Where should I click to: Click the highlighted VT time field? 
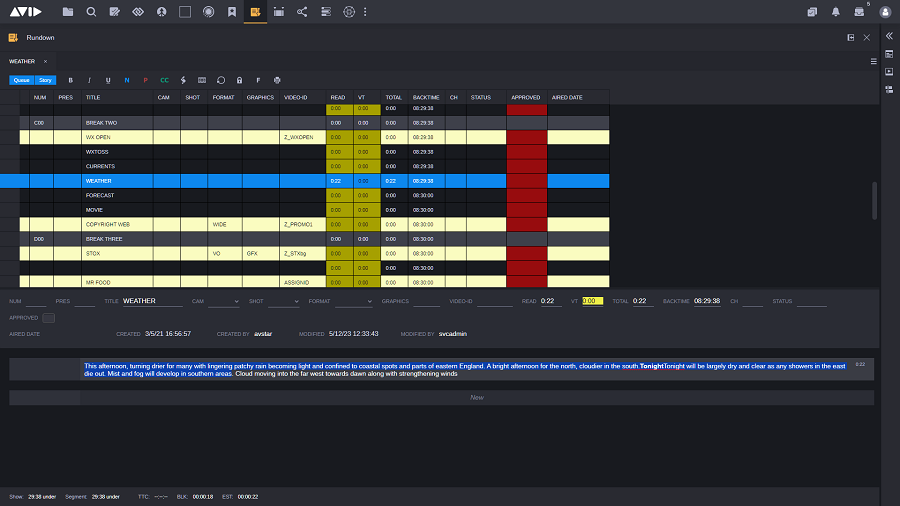point(592,301)
